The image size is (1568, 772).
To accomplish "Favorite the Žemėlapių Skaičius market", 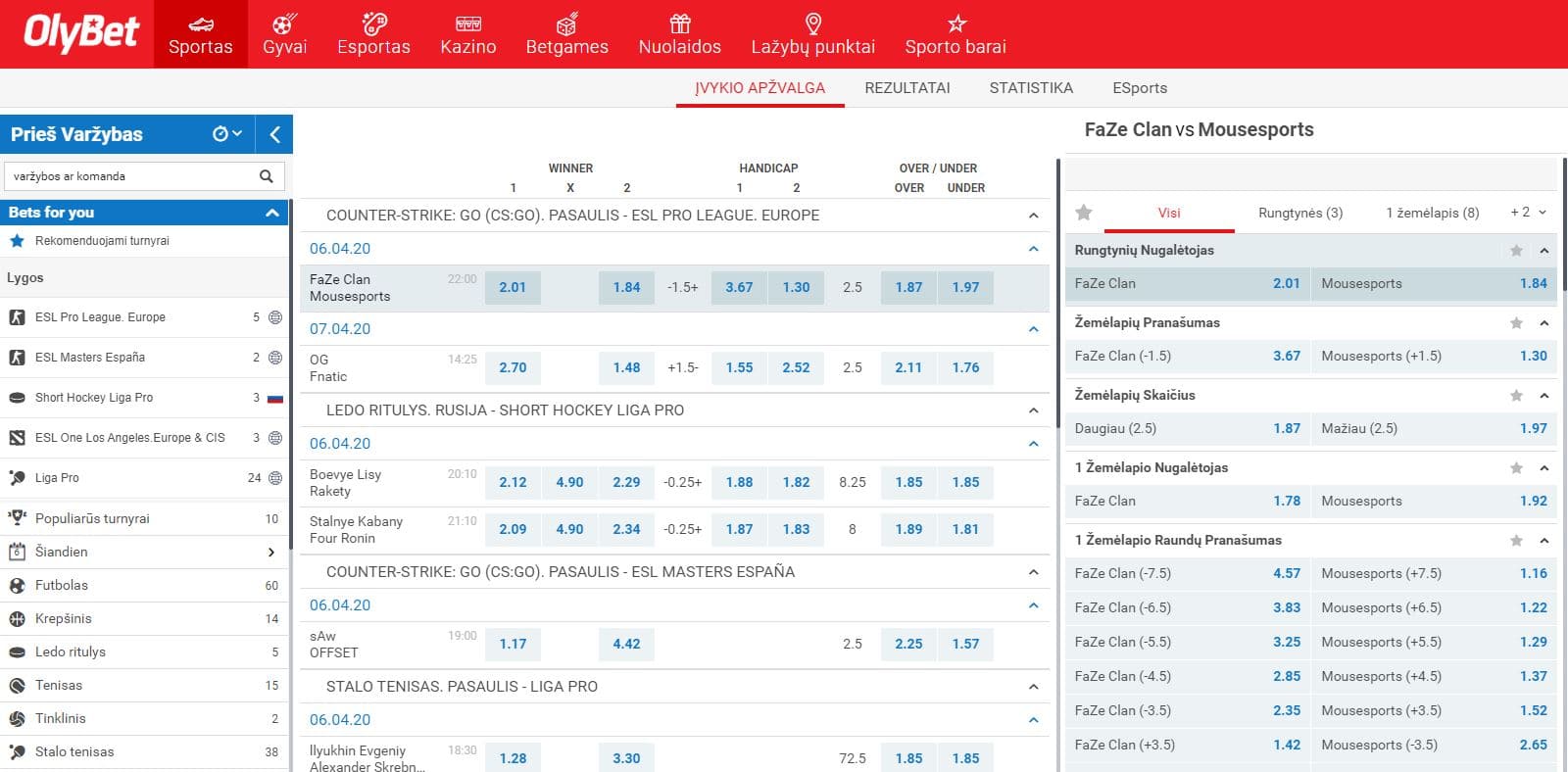I will point(1516,396).
